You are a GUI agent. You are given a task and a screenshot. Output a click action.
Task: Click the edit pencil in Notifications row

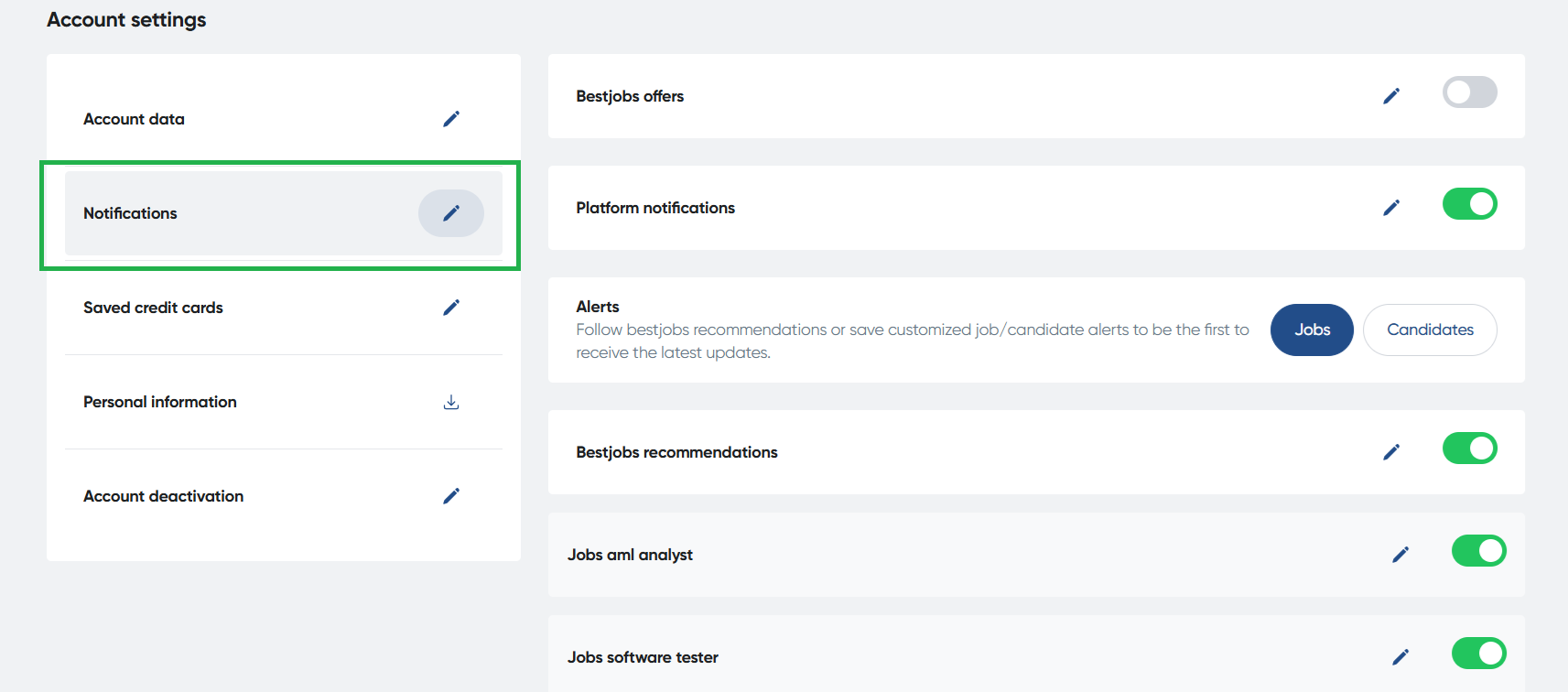click(x=451, y=213)
